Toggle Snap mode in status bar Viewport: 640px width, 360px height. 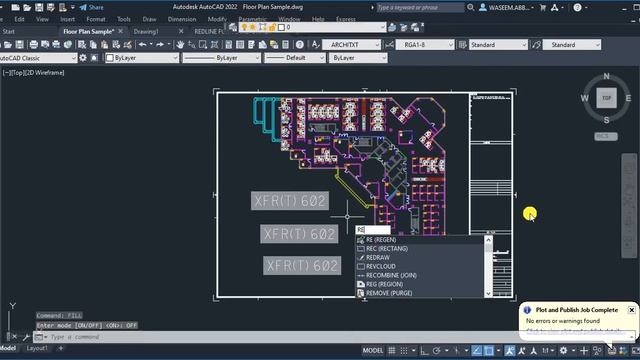pyautogui.click(x=404, y=351)
